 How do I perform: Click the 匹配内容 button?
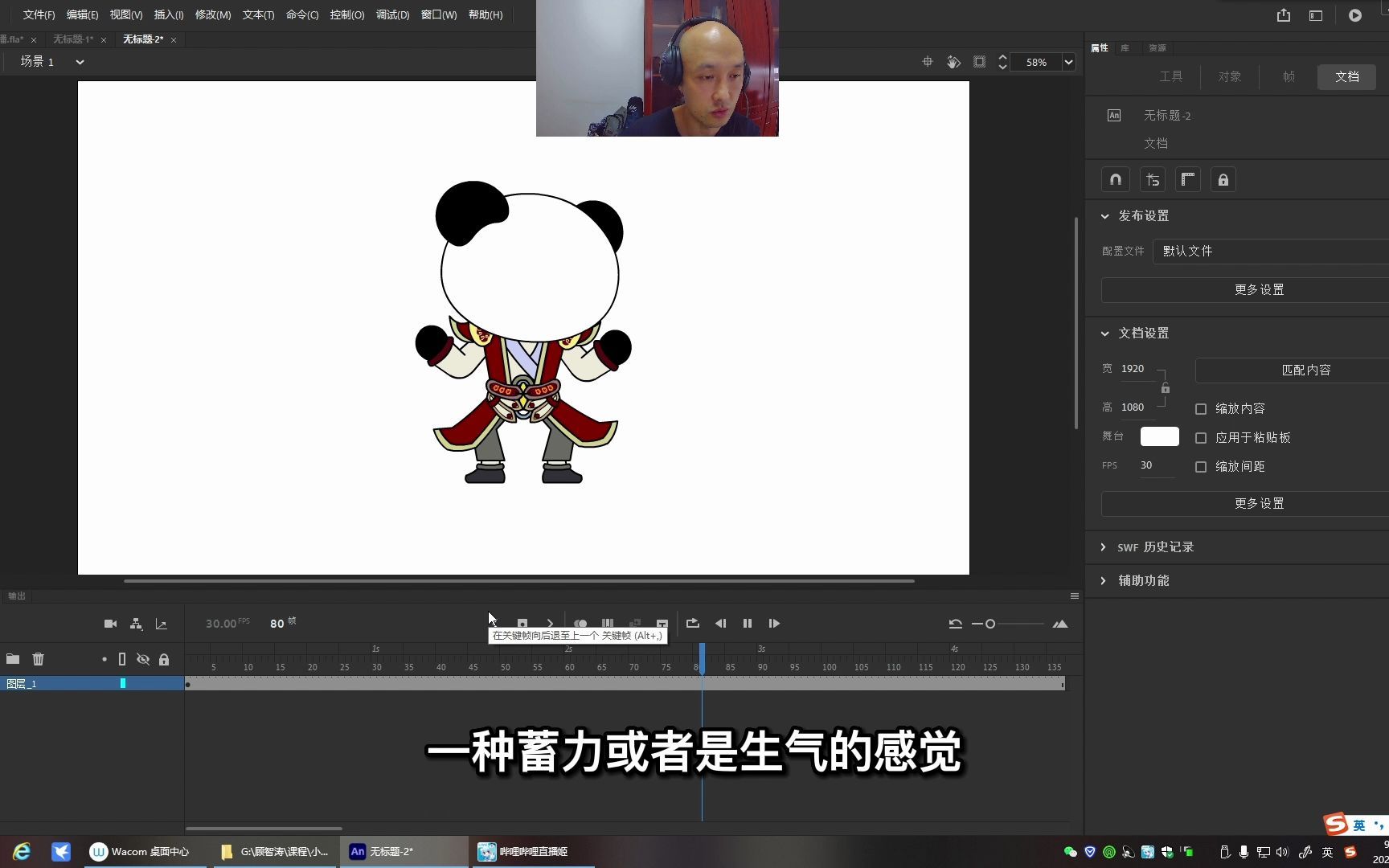1293,371
